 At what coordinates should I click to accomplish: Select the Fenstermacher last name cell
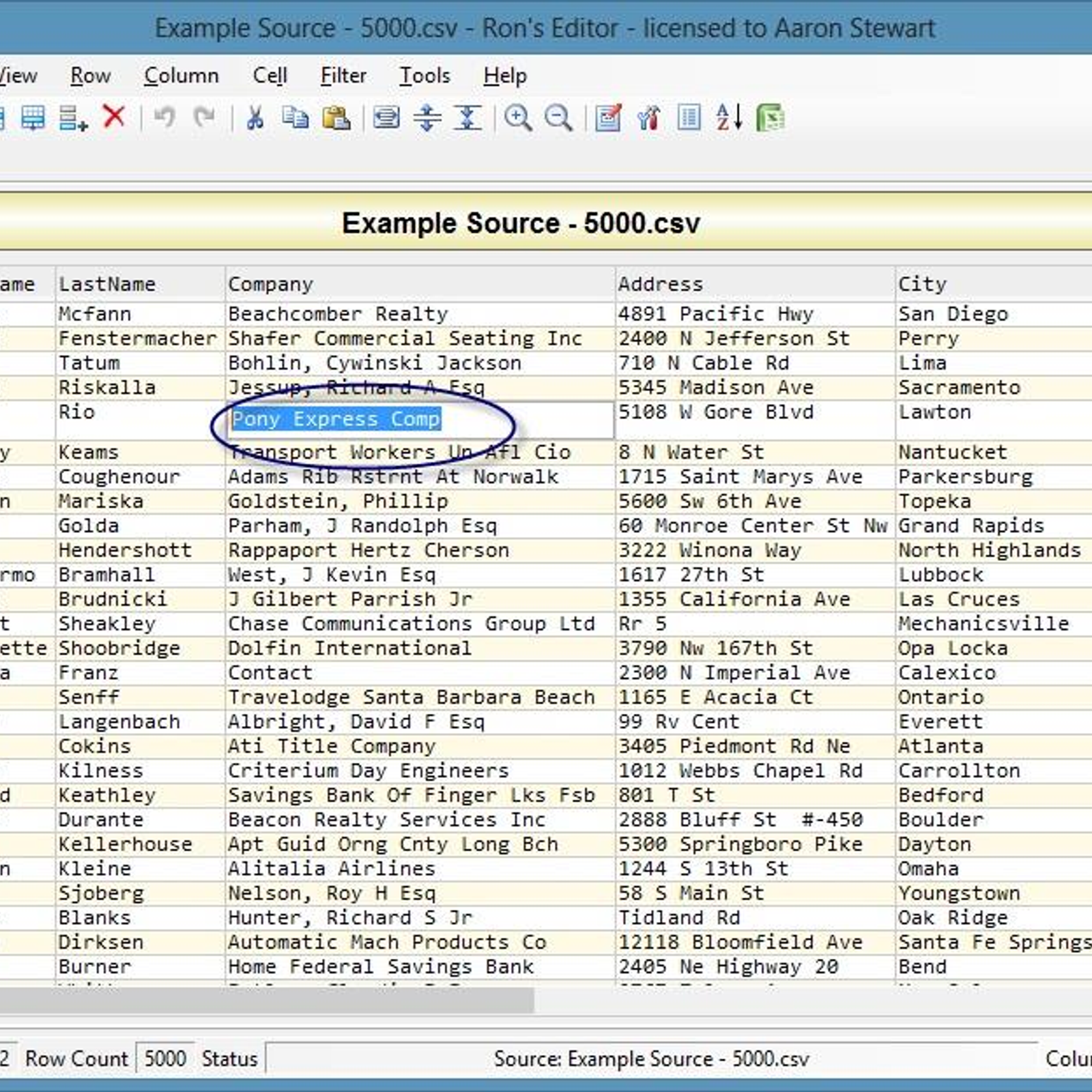pos(140,339)
